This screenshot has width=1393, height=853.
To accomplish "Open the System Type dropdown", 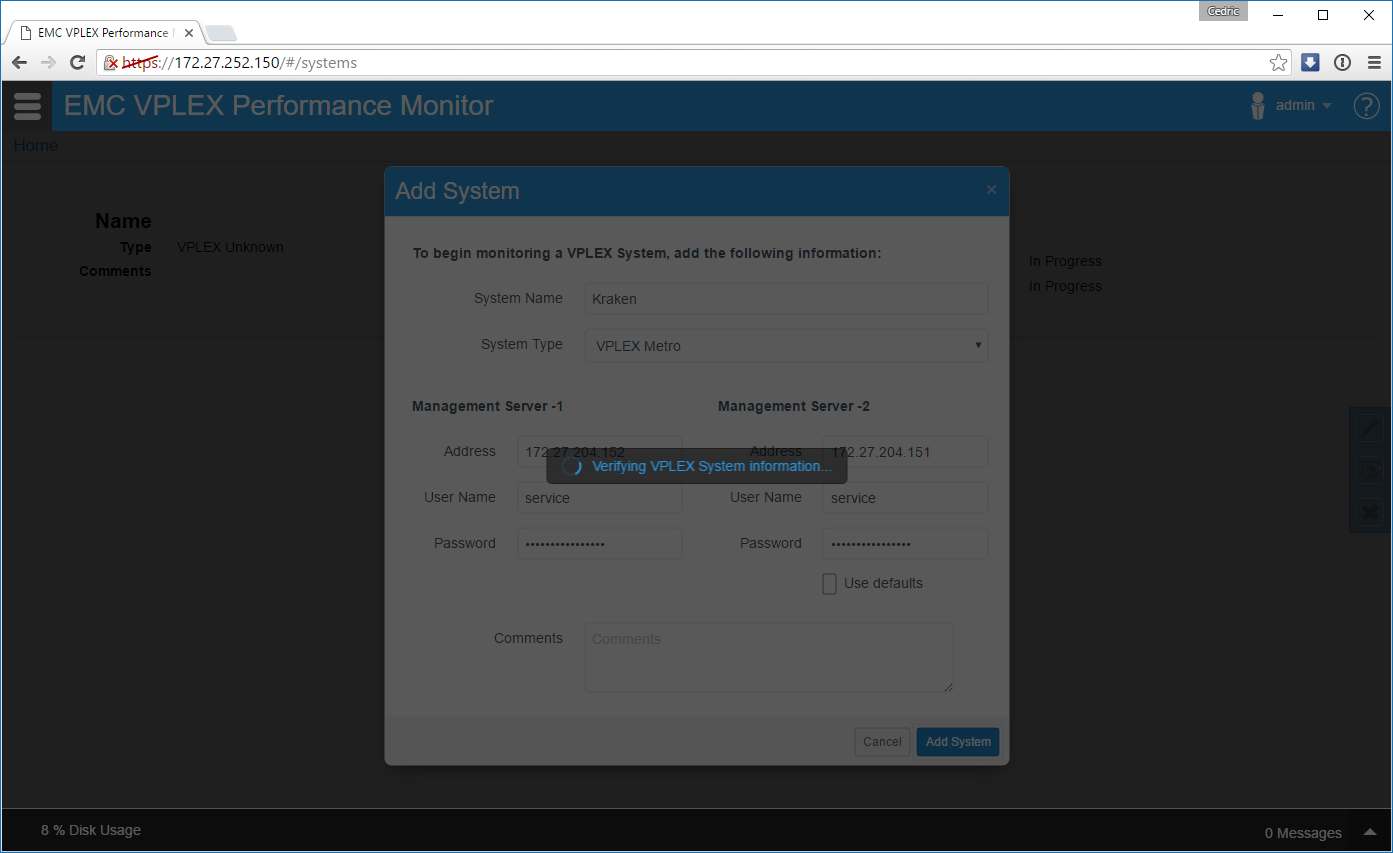I will (x=786, y=346).
